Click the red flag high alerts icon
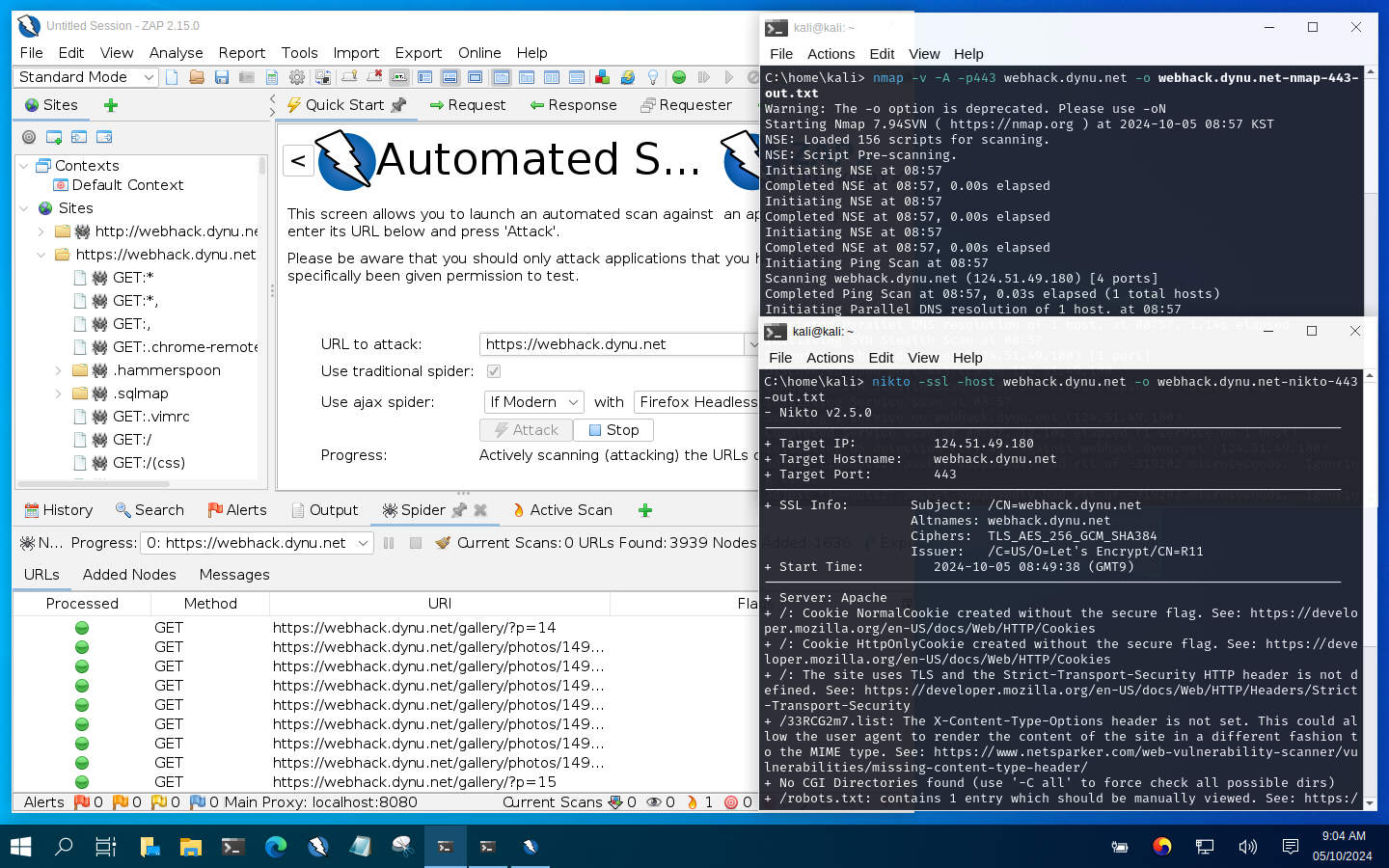 click(82, 801)
